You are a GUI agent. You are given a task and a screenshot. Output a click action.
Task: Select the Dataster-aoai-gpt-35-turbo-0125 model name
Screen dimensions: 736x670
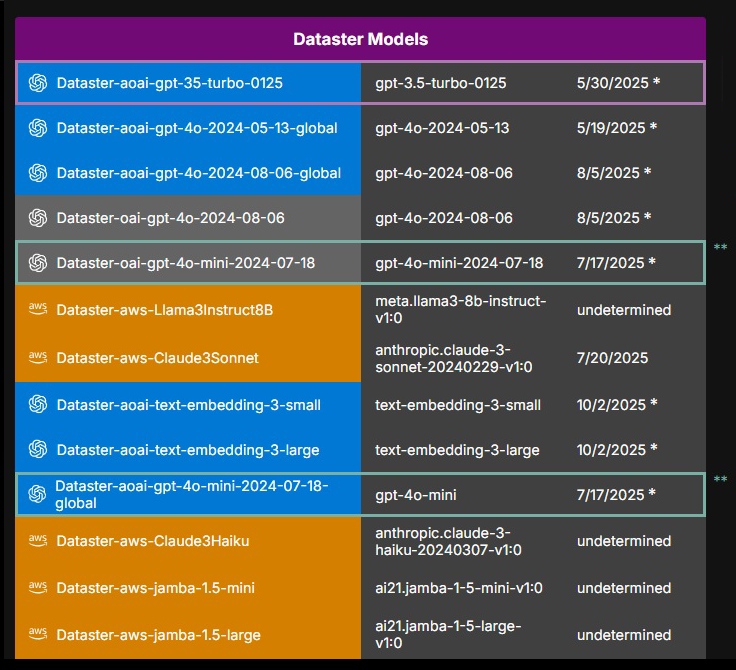coord(169,83)
